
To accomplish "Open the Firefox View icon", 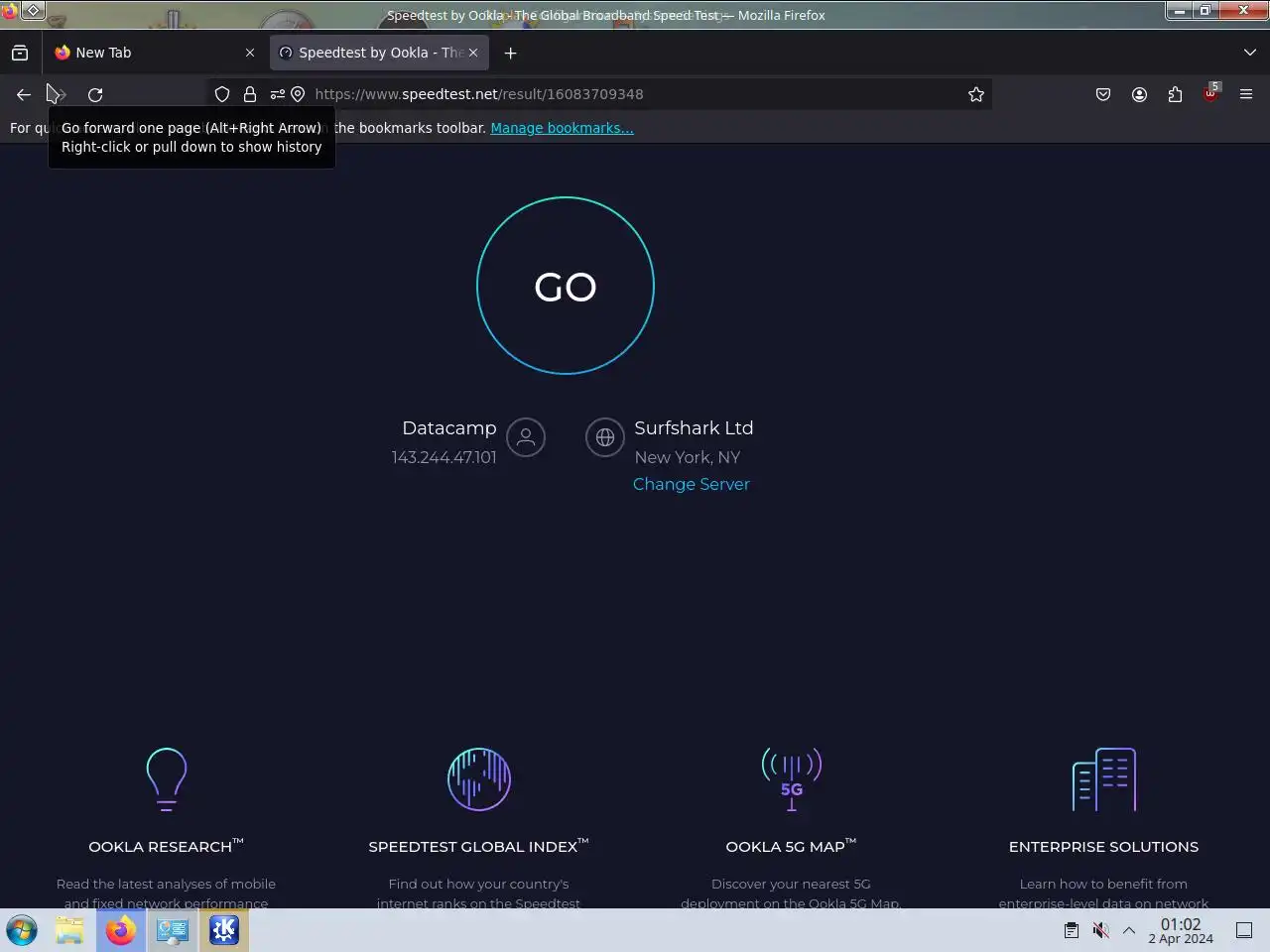I will pos(20,53).
